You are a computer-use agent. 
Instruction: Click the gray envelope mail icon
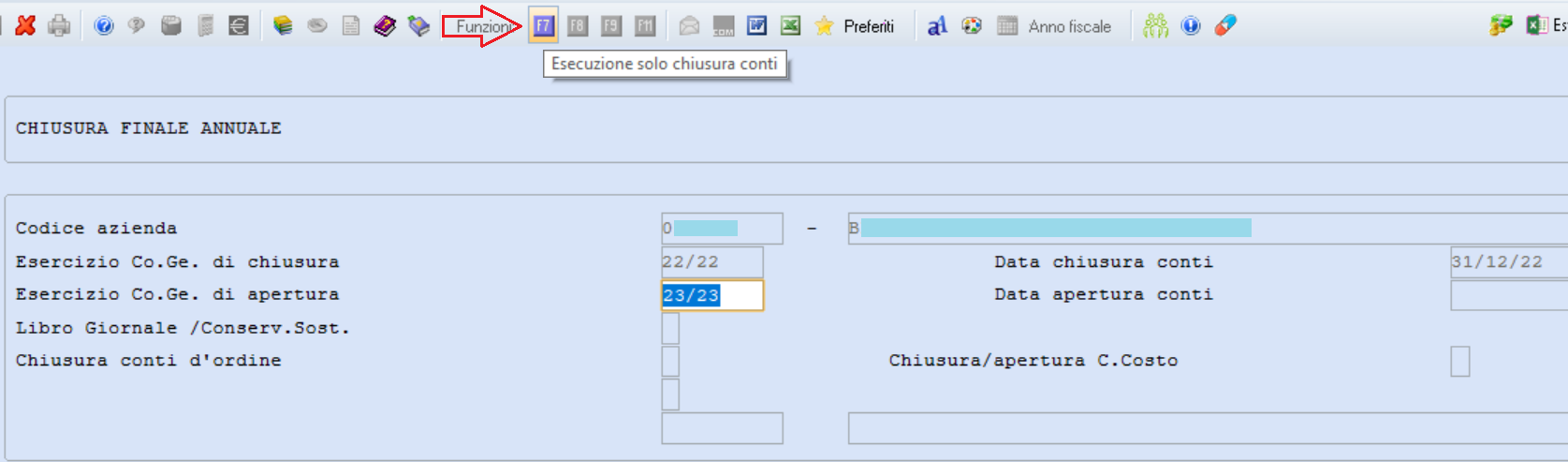[x=689, y=26]
